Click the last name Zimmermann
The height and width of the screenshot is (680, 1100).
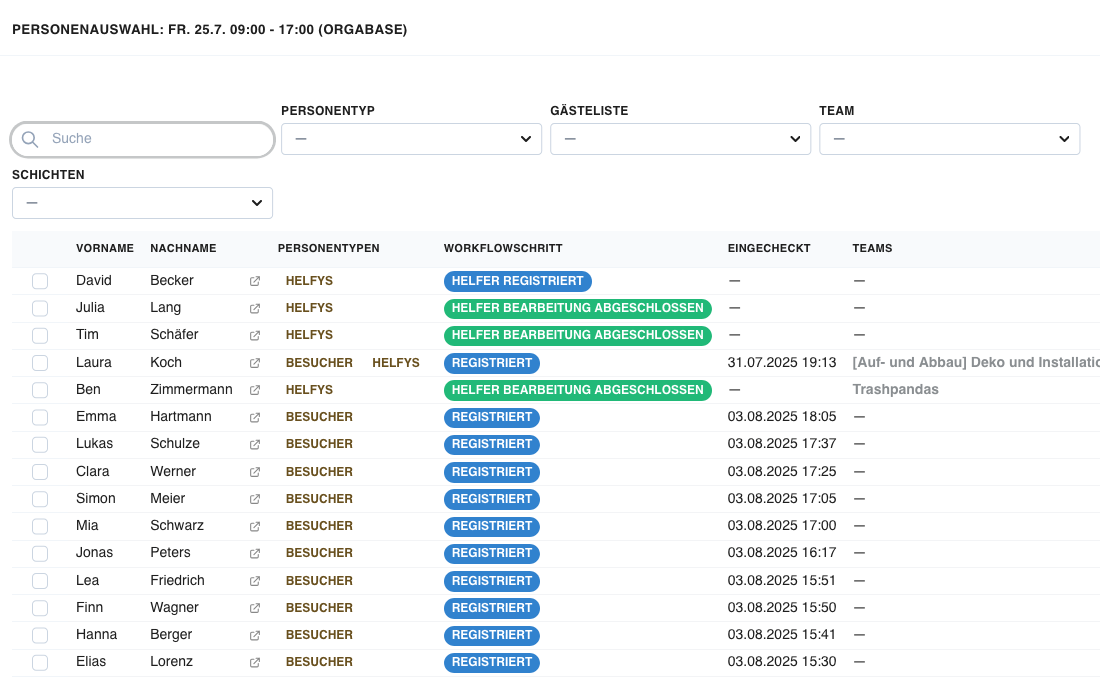point(191,389)
